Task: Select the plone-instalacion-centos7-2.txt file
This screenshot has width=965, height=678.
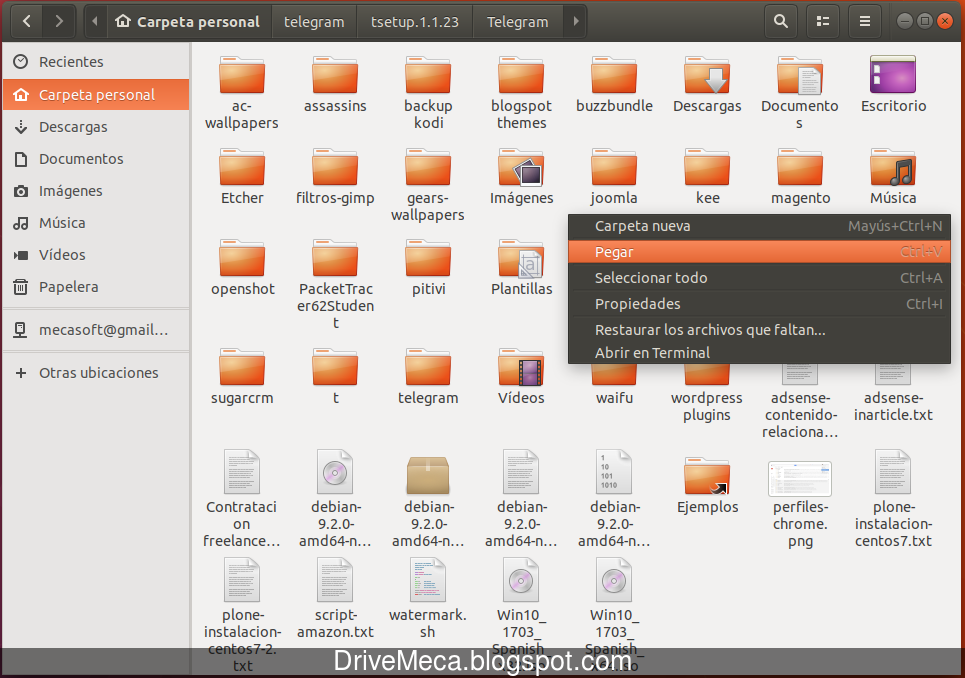Action: coord(242,581)
